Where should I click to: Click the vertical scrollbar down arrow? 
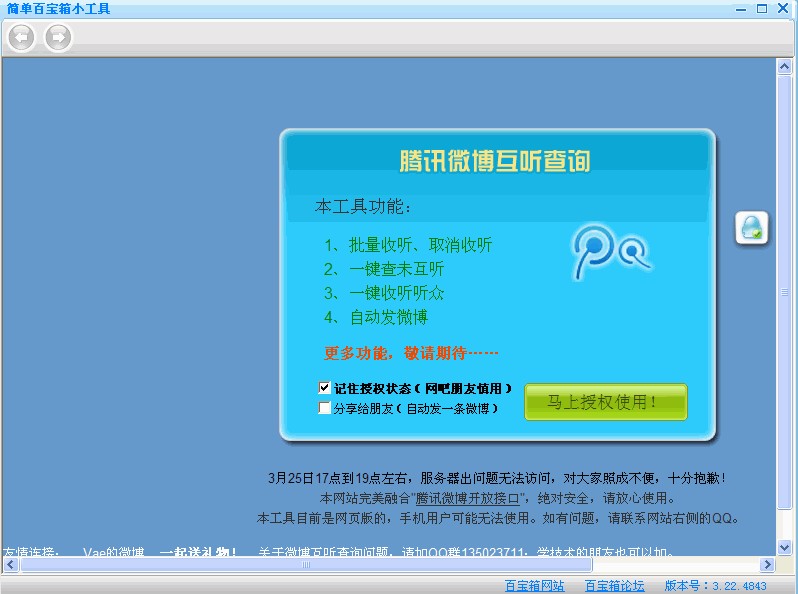[x=784, y=548]
